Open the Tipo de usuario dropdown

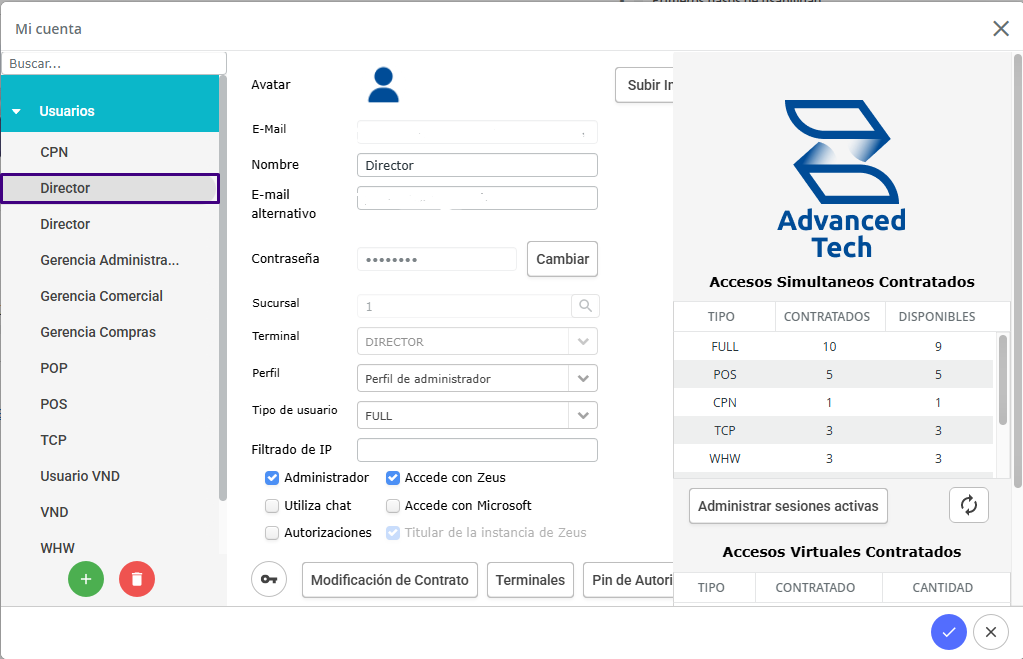click(x=583, y=415)
